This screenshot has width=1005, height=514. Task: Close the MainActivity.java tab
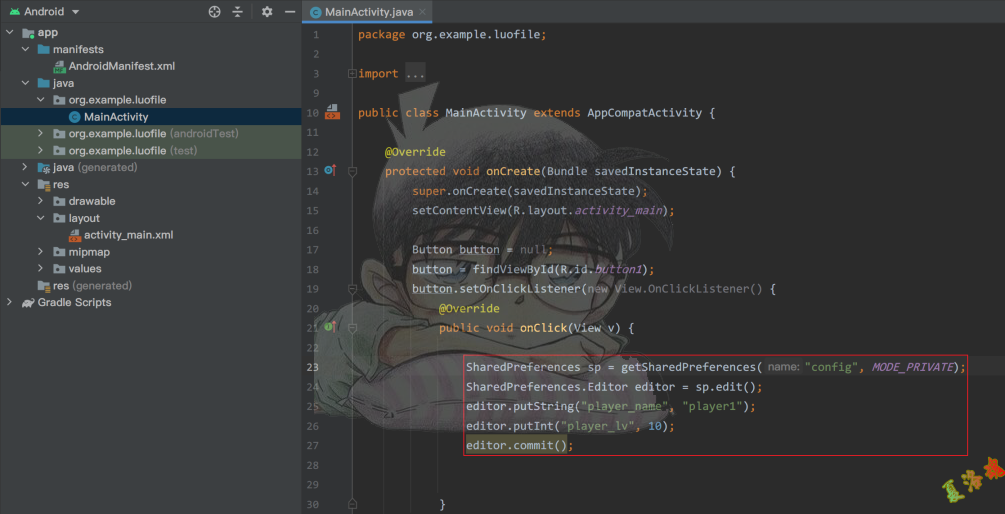pyautogui.click(x=423, y=12)
